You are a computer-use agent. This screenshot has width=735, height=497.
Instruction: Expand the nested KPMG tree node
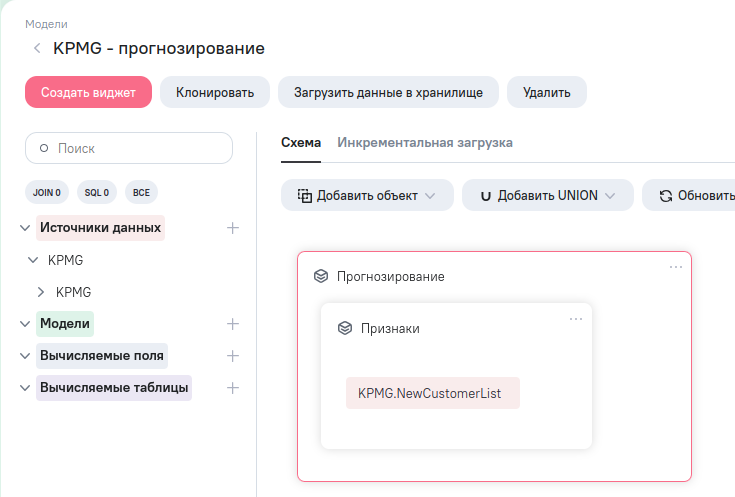point(41,292)
